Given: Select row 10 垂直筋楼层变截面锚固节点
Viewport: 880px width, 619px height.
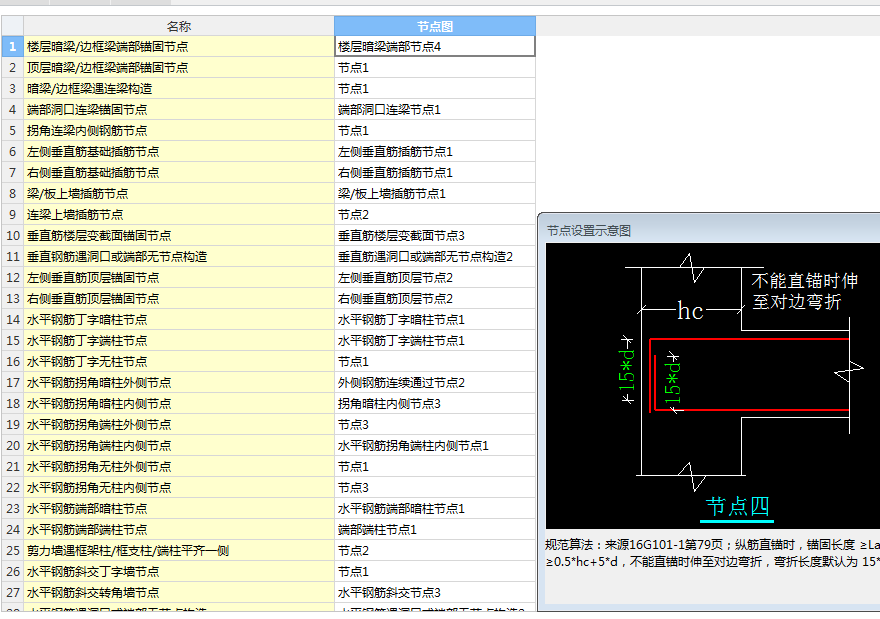Looking at the screenshot, I should tap(179, 236).
